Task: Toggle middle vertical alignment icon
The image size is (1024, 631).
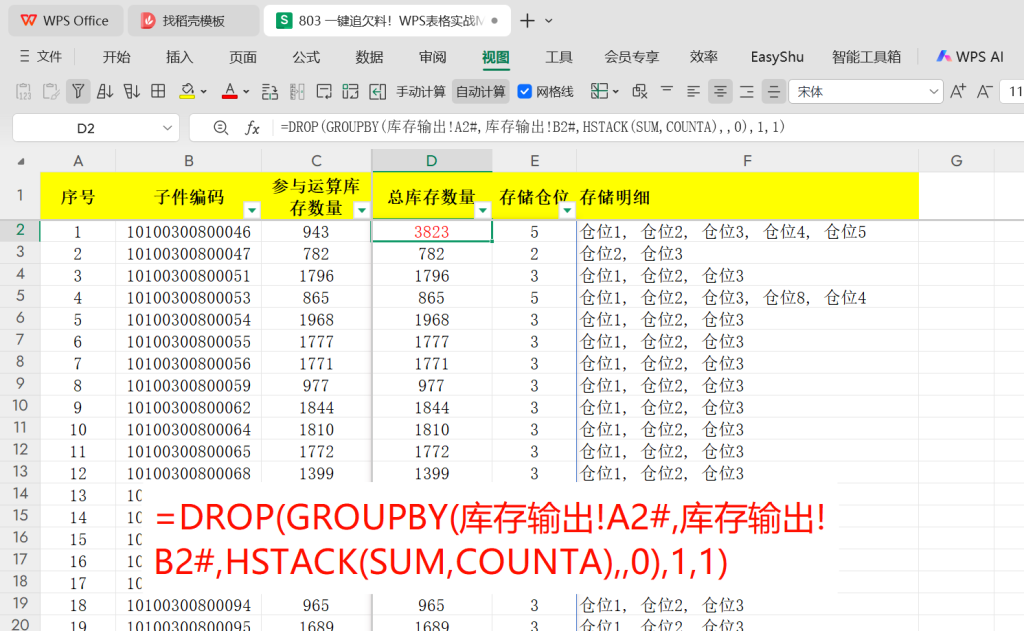Action: point(773,91)
